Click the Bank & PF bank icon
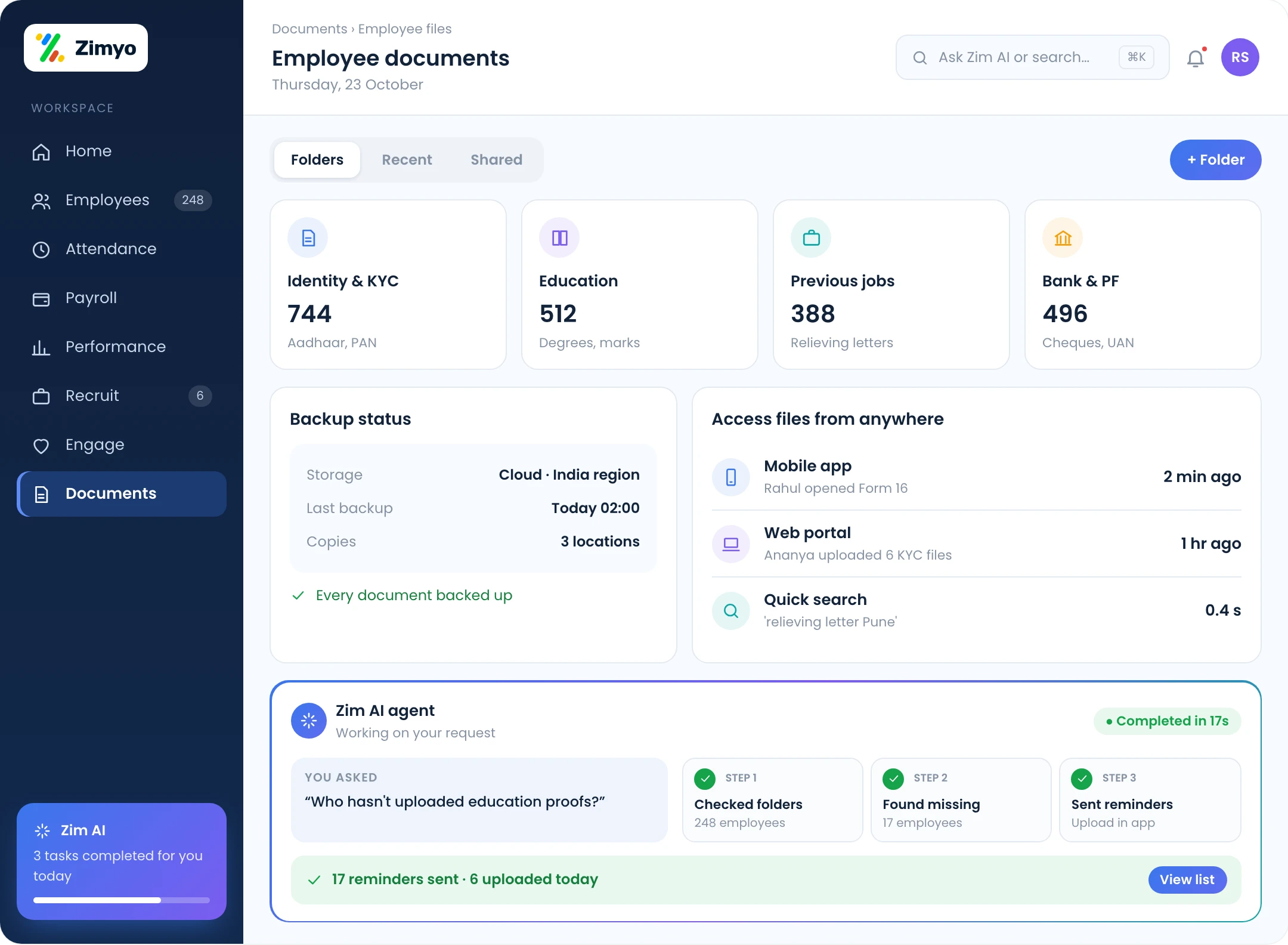Screen dimensions: 1288x945 (1063, 237)
